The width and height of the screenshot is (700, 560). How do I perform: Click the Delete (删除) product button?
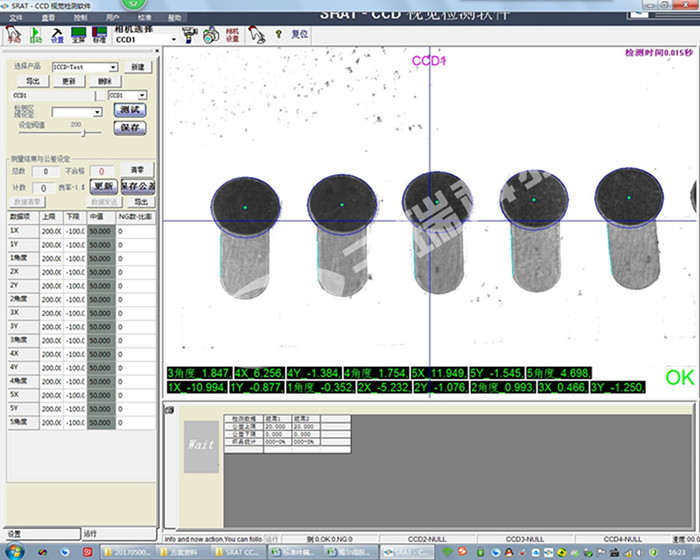tap(104, 81)
